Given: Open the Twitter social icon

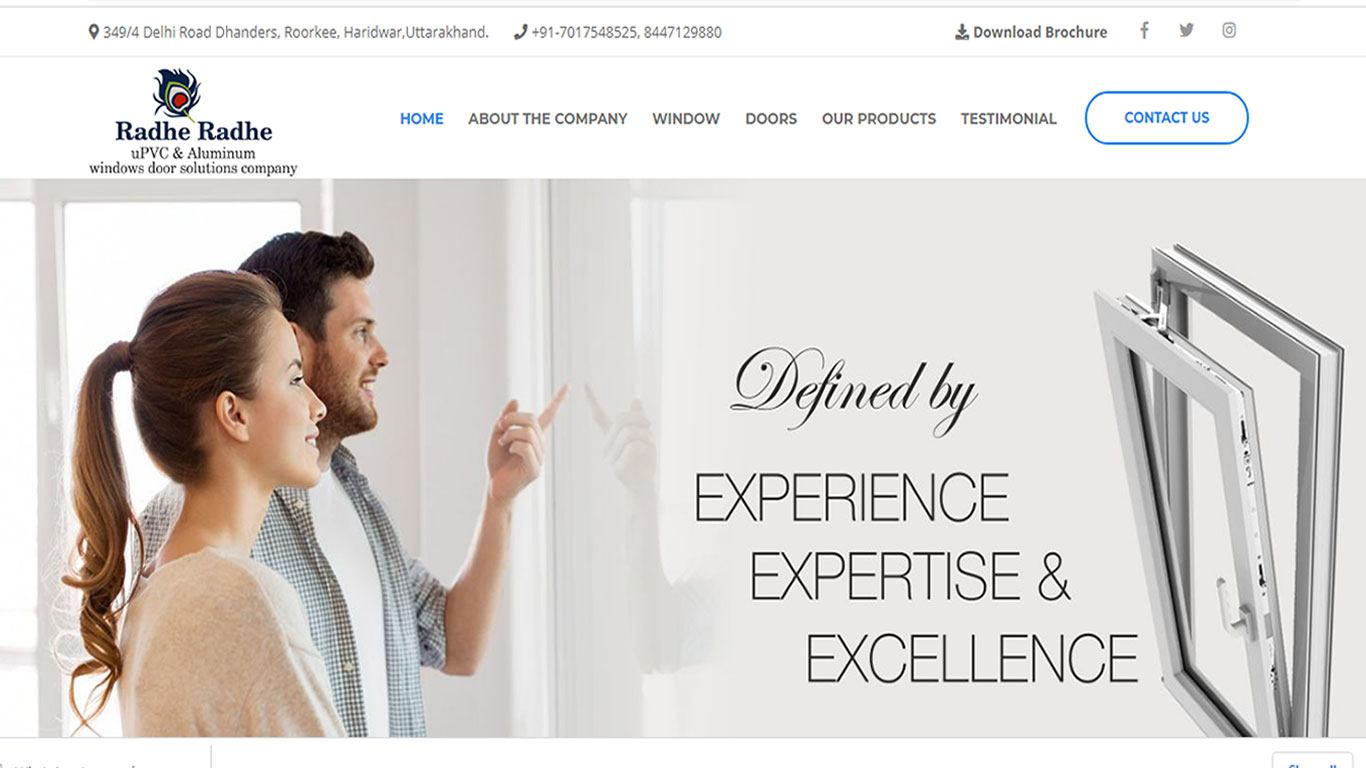Looking at the screenshot, I should (1186, 31).
